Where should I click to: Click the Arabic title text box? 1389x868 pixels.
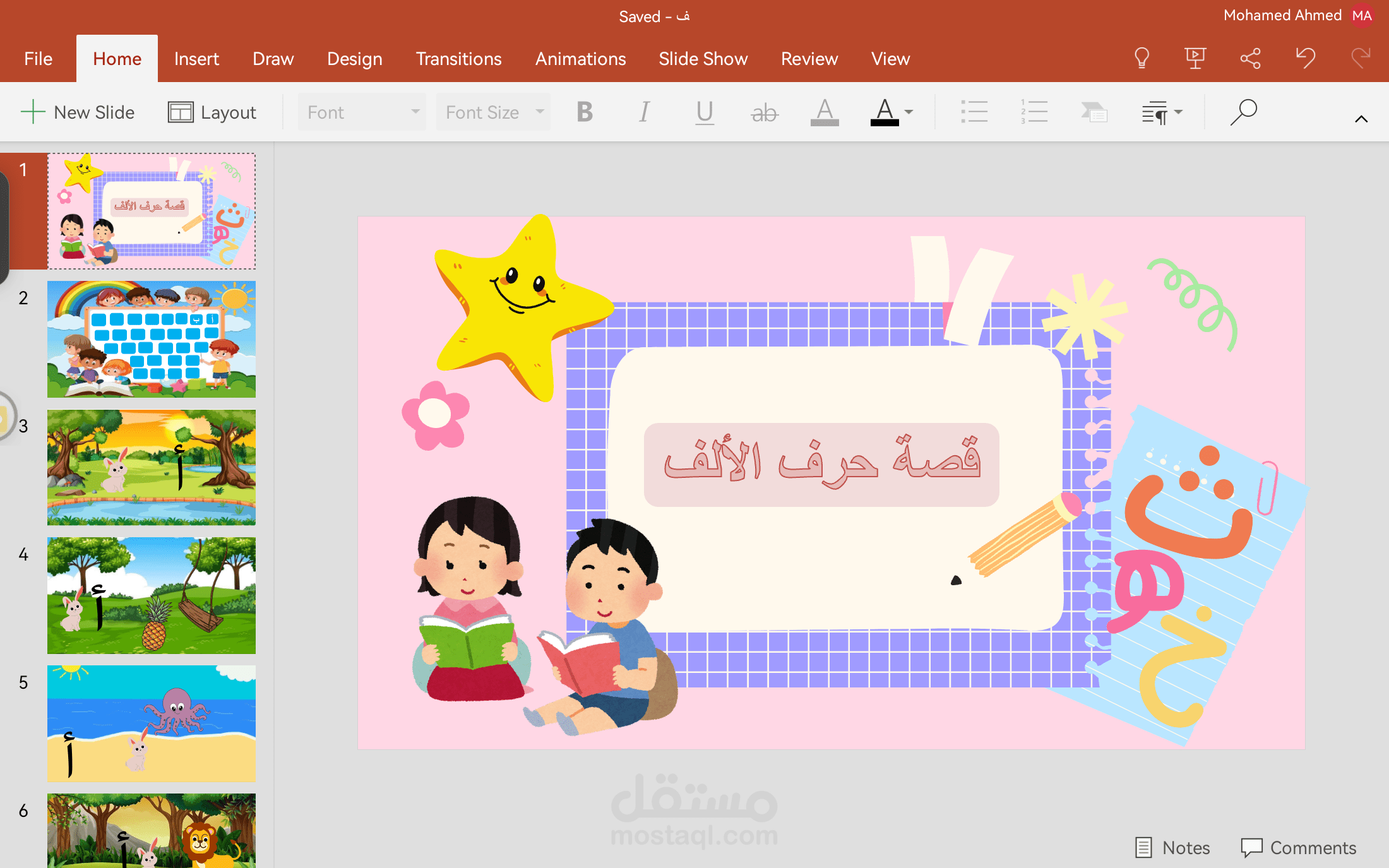(x=821, y=465)
